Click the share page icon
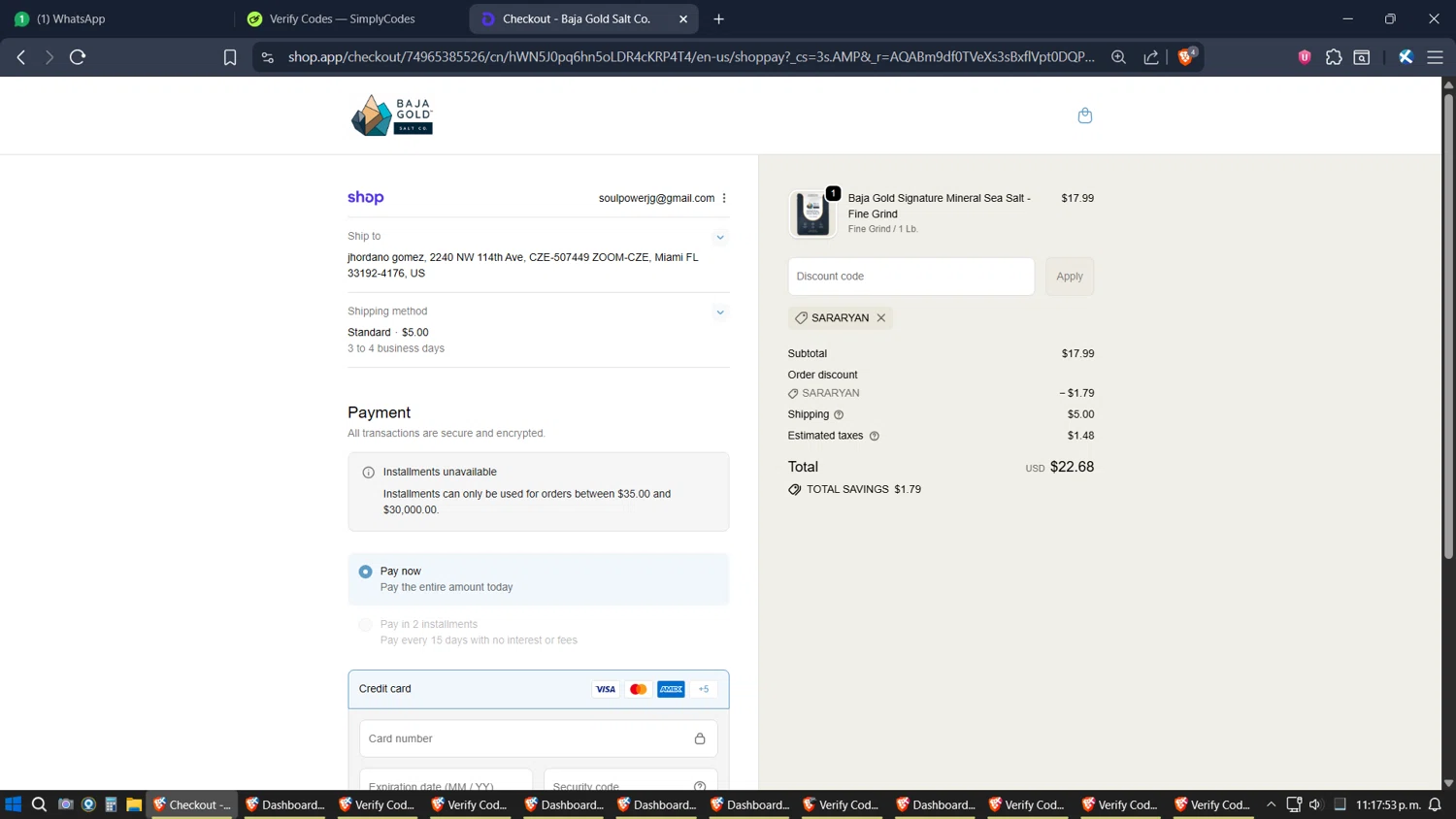1456x819 pixels. [1151, 57]
